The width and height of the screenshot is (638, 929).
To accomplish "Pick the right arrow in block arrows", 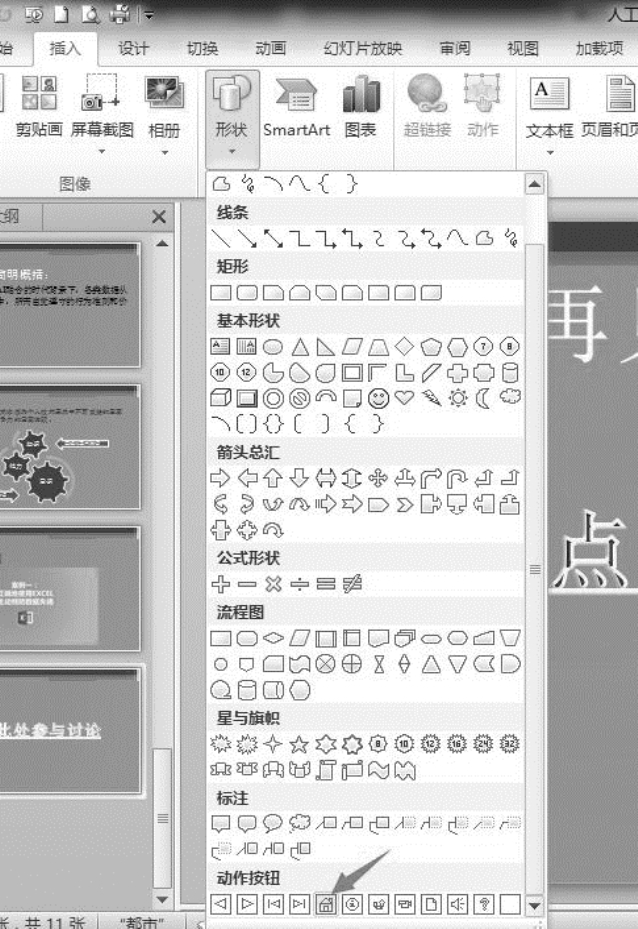I will click(x=221, y=478).
